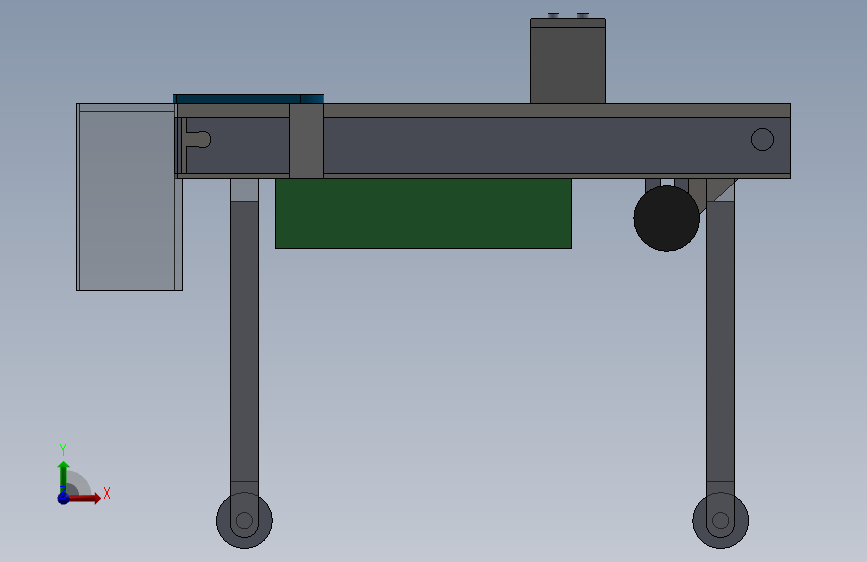Select the left caster wheel

pyautogui.click(x=244, y=521)
